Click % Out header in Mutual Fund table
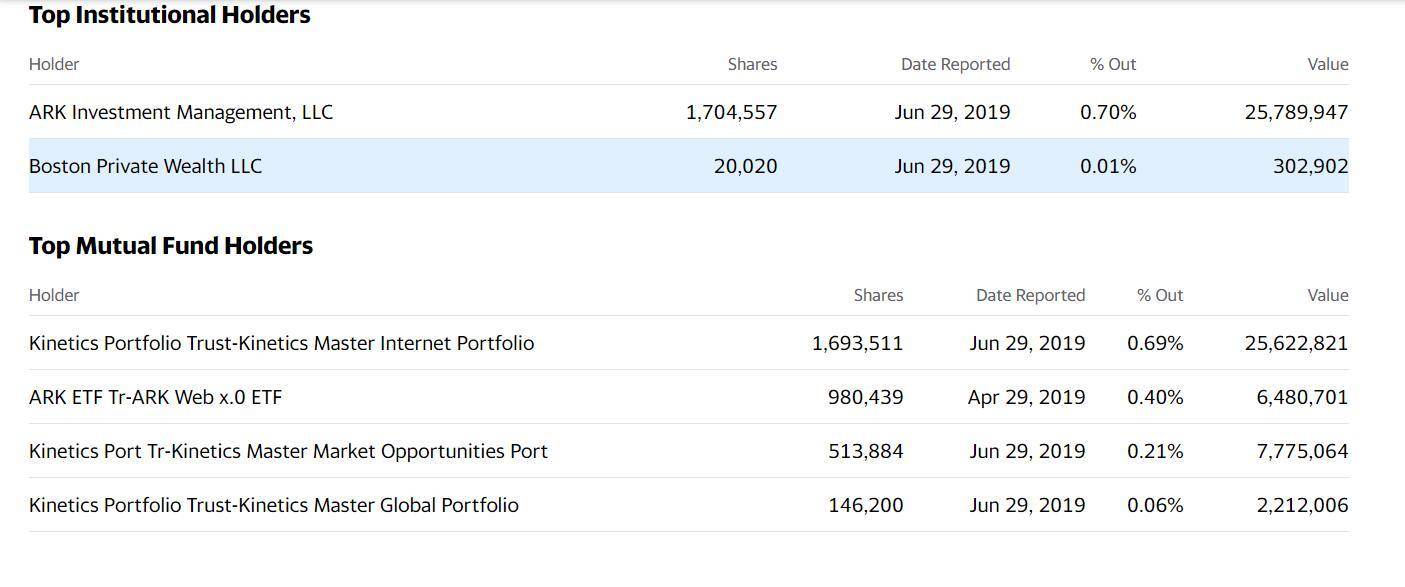The height and width of the screenshot is (587, 1405). point(1160,295)
